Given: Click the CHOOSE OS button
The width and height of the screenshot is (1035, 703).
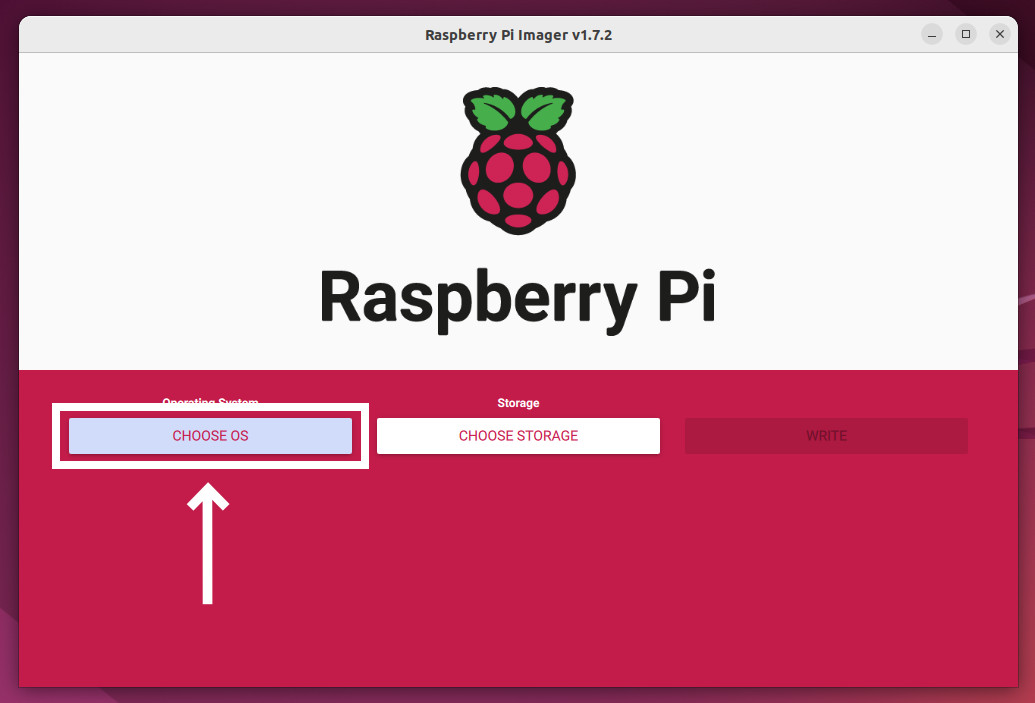Looking at the screenshot, I should (210, 436).
